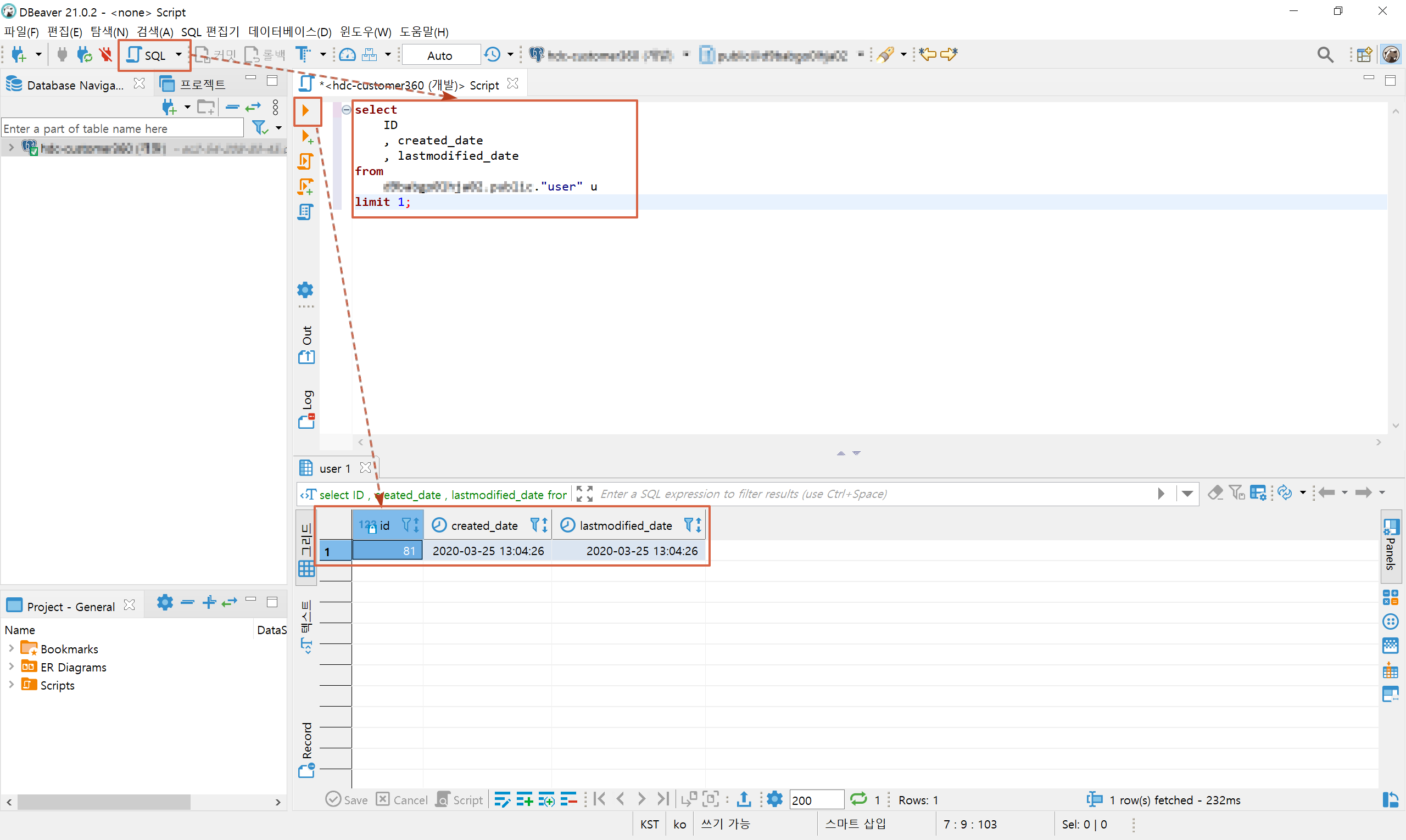This screenshot has width=1406, height=840.
Task: Click the execute script icon in the editor sidebar
Action: pos(306,162)
